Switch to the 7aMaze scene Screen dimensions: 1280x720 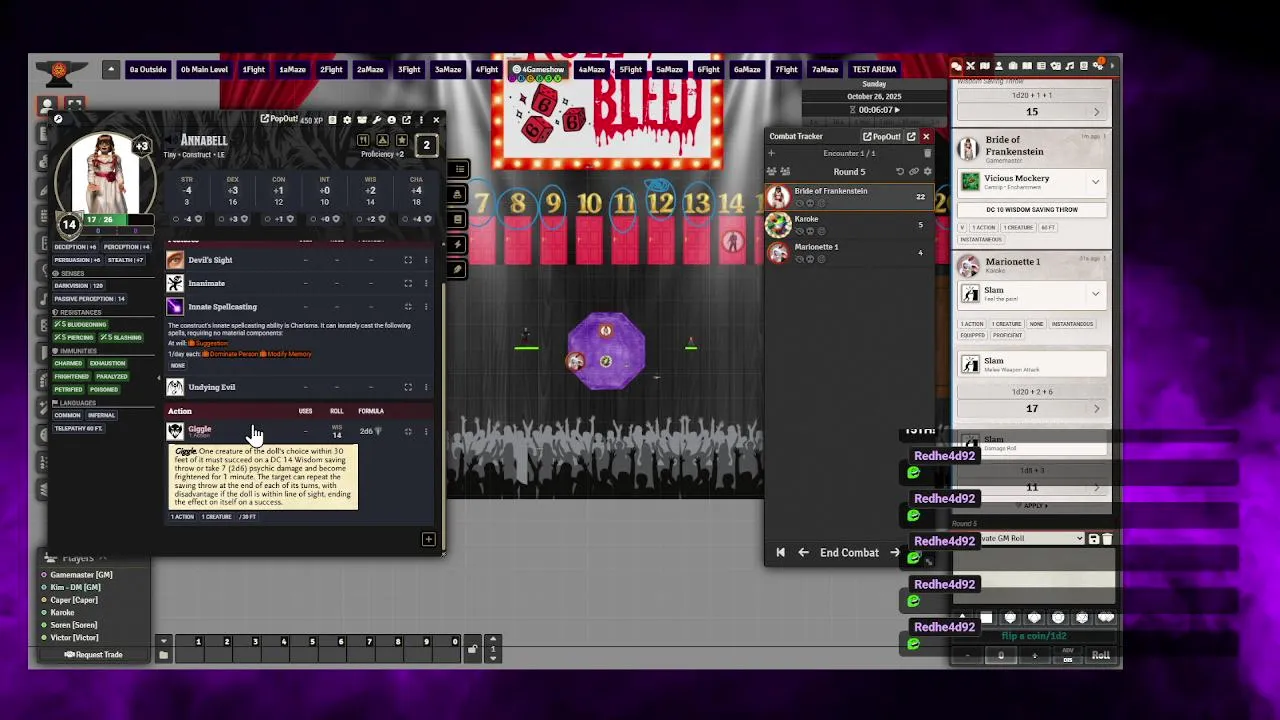[825, 70]
